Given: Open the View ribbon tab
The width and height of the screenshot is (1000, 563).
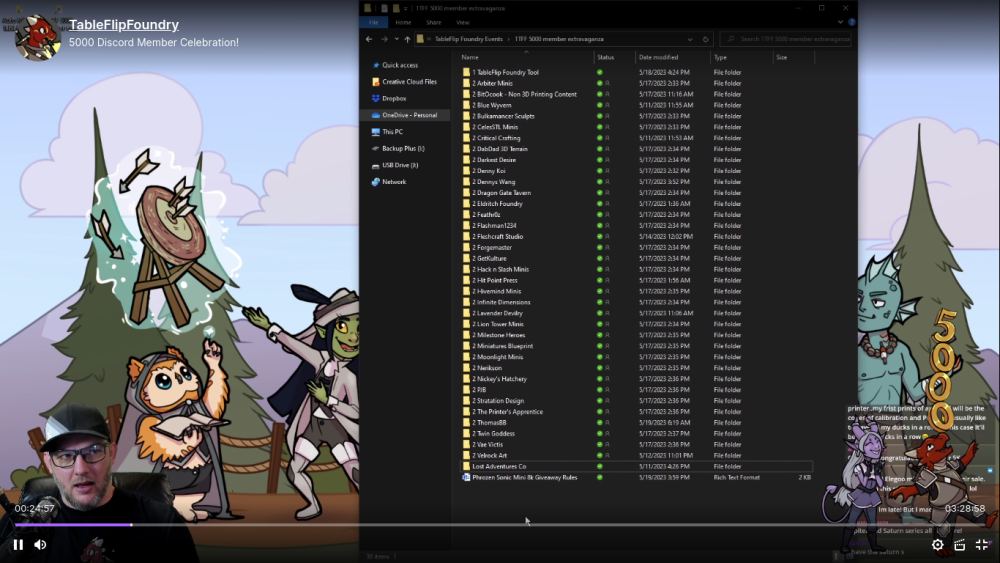Looking at the screenshot, I should [463, 22].
